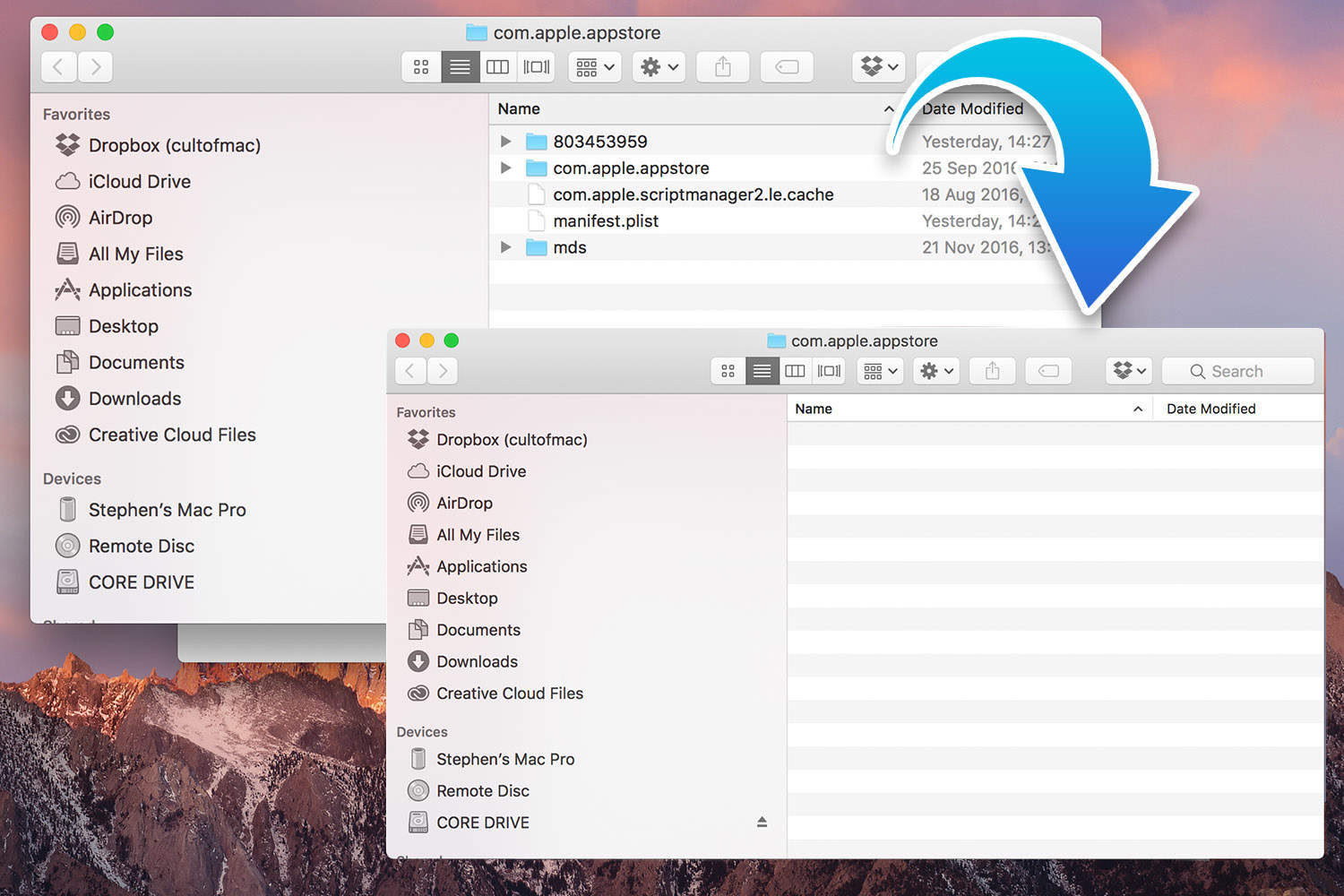The height and width of the screenshot is (896, 1344).
Task: Select iCloud Drive in back window sidebar
Action: pyautogui.click(x=139, y=182)
